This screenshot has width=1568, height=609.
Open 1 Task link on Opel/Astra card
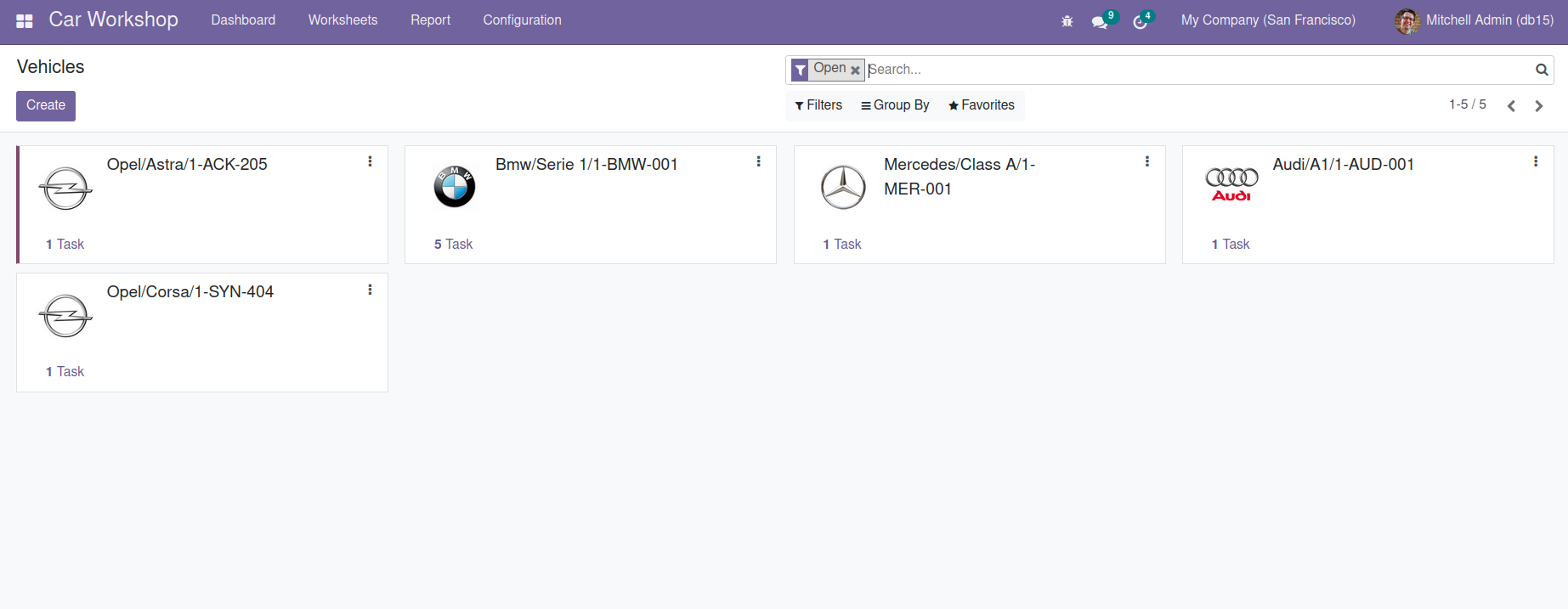point(65,245)
